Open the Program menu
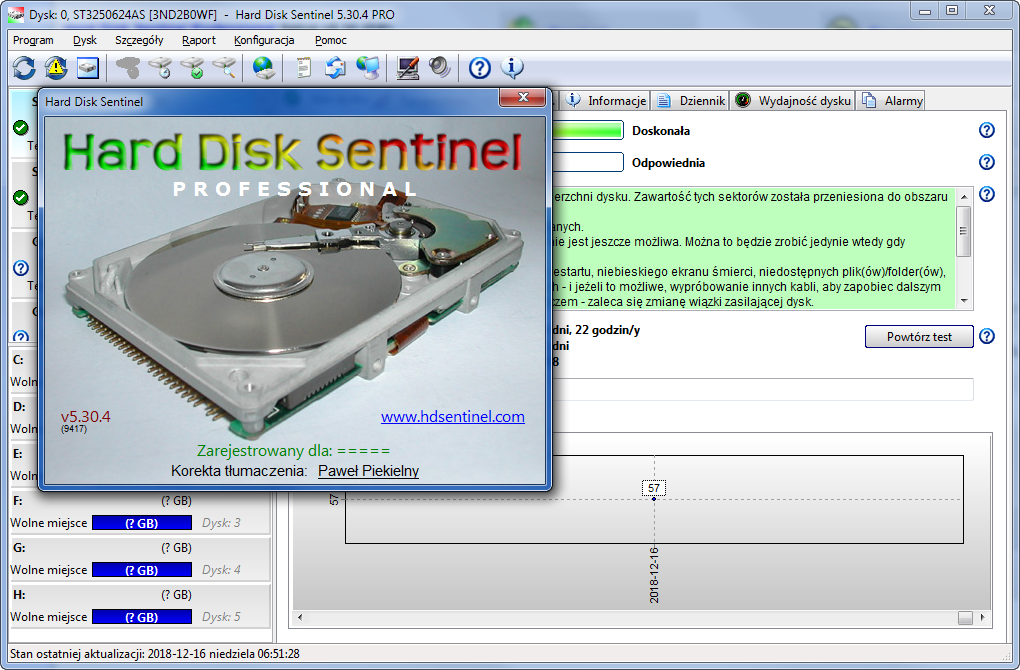Viewport: 1020px width, 670px height. point(33,40)
